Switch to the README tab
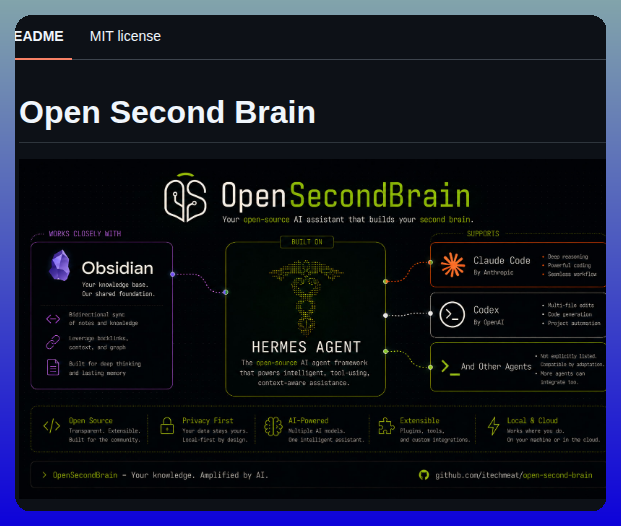 39,36
